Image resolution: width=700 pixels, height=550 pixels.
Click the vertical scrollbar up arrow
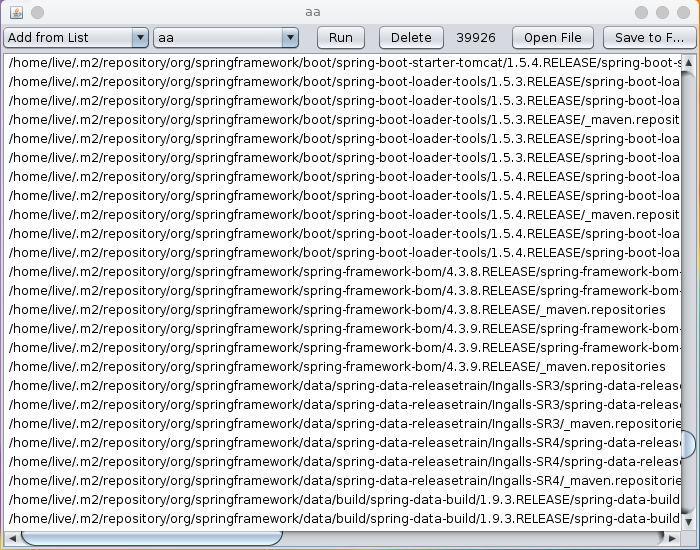688,62
